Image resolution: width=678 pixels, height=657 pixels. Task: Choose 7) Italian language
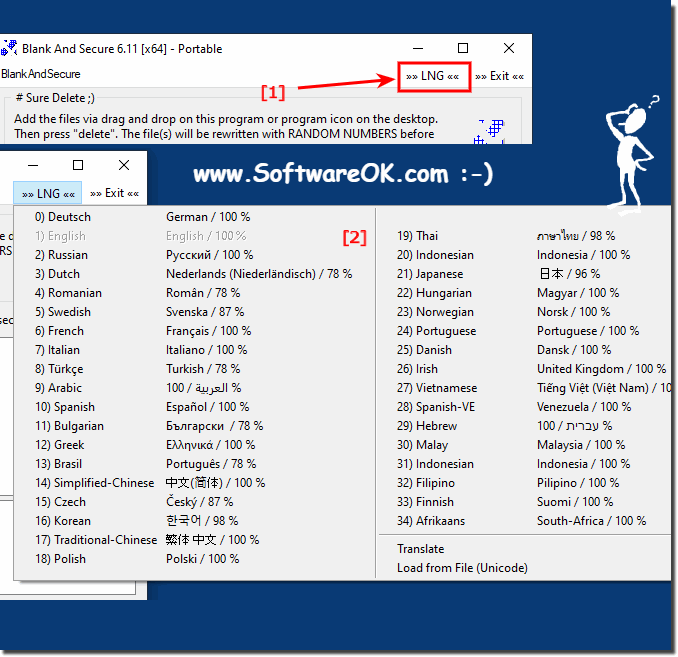pos(195,350)
